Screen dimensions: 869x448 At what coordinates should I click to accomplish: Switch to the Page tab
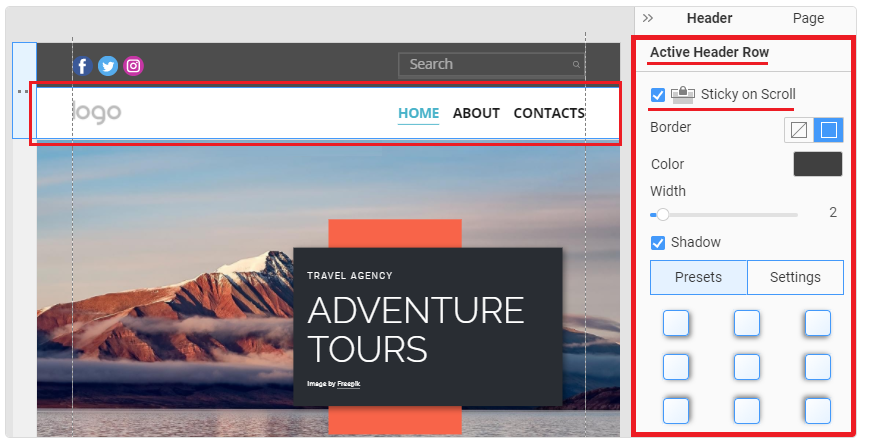click(x=808, y=18)
